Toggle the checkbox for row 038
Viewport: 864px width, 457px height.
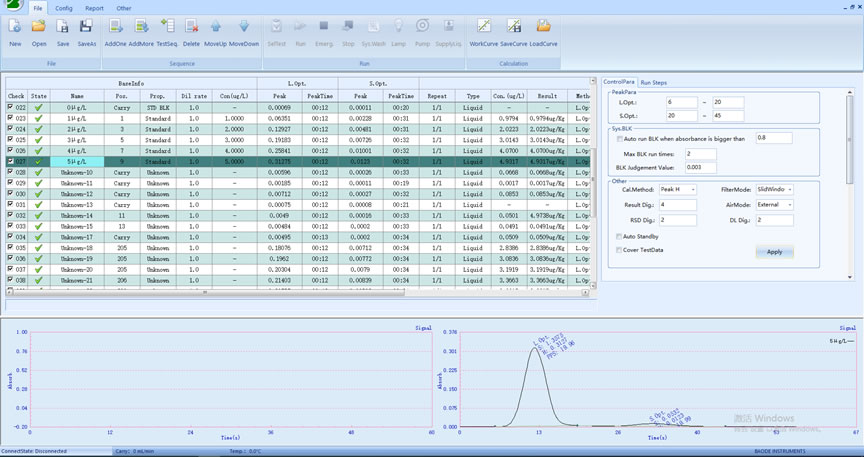tap(10, 280)
